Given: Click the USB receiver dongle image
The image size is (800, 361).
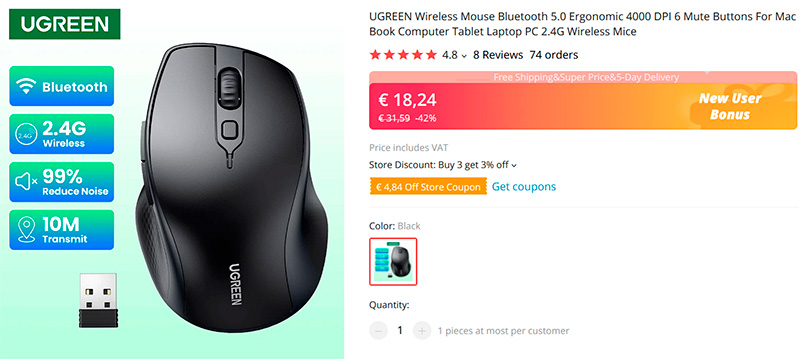Looking at the screenshot, I should [98, 301].
